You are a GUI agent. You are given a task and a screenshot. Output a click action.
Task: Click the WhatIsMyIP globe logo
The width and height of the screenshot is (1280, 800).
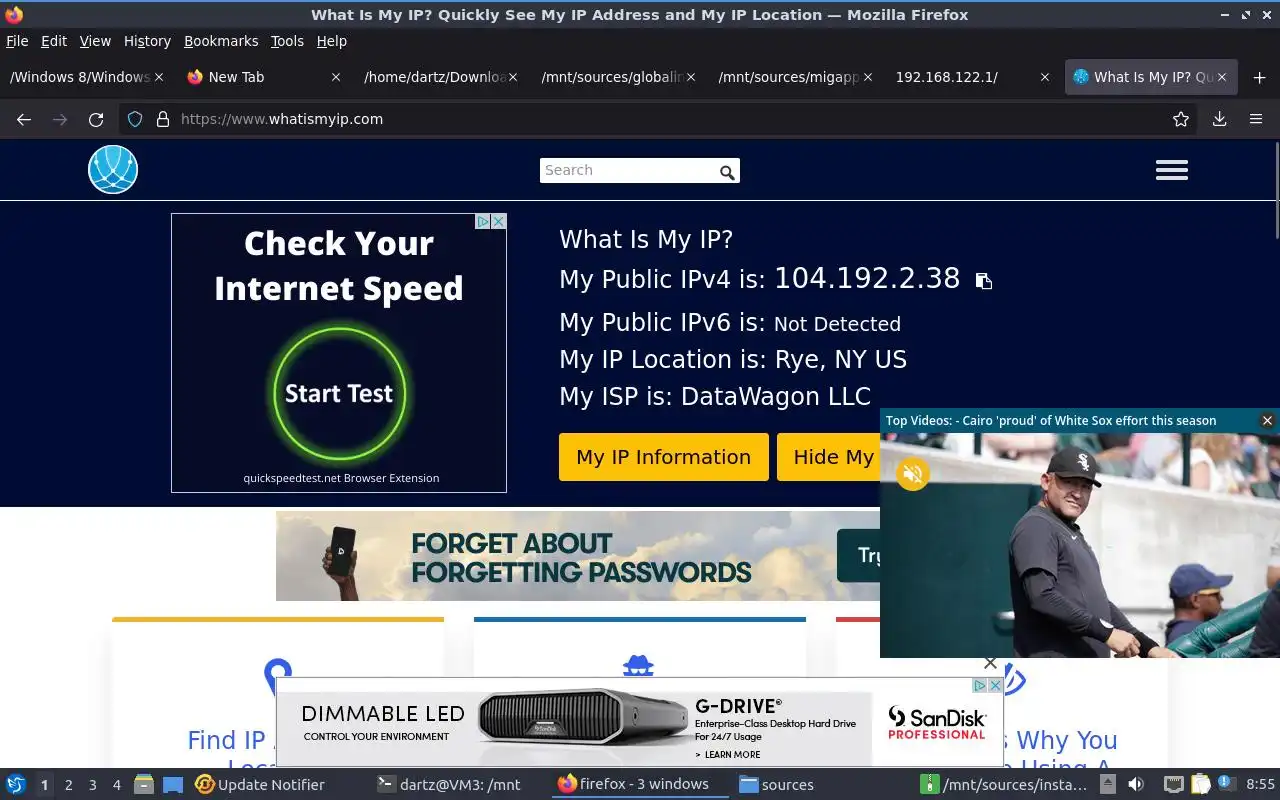click(x=113, y=169)
